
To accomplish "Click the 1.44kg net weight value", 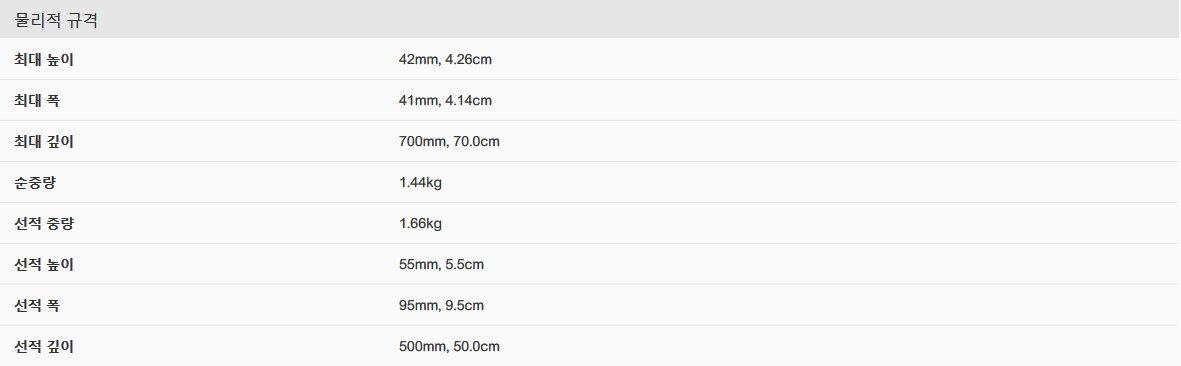I will click(420, 182).
